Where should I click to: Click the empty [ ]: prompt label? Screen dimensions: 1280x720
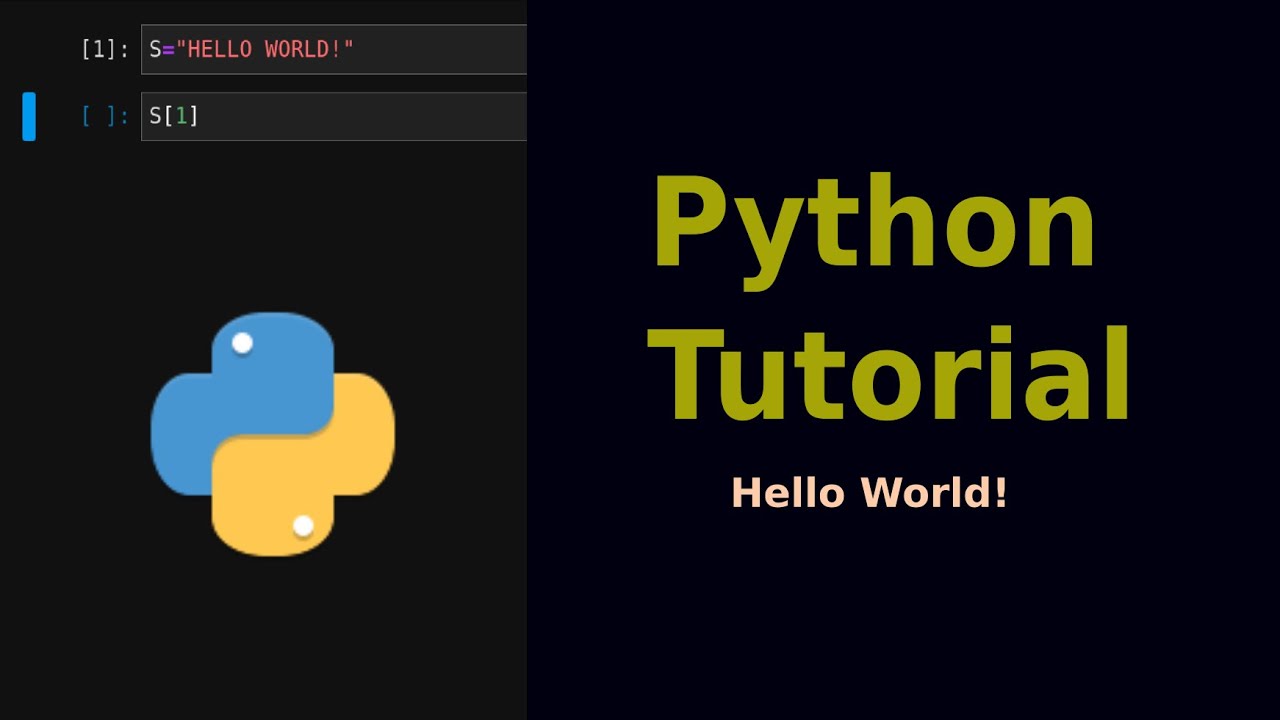point(105,116)
